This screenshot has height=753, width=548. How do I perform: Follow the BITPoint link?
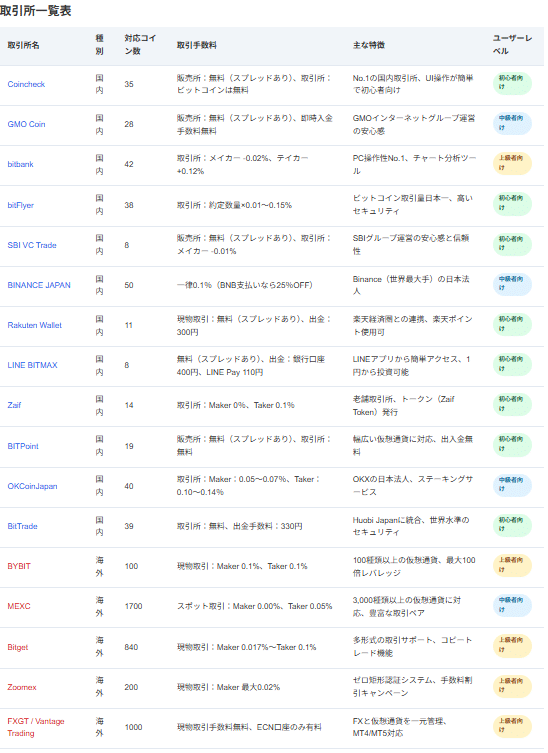coord(23,446)
